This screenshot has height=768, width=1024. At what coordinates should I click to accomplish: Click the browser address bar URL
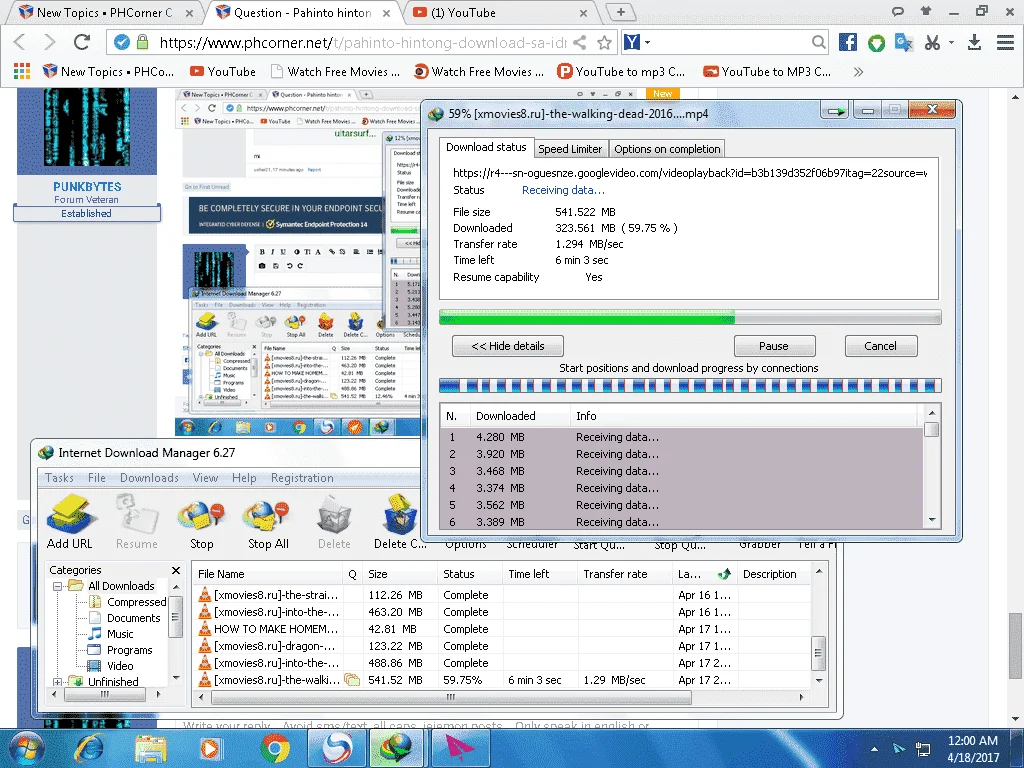coord(362,43)
